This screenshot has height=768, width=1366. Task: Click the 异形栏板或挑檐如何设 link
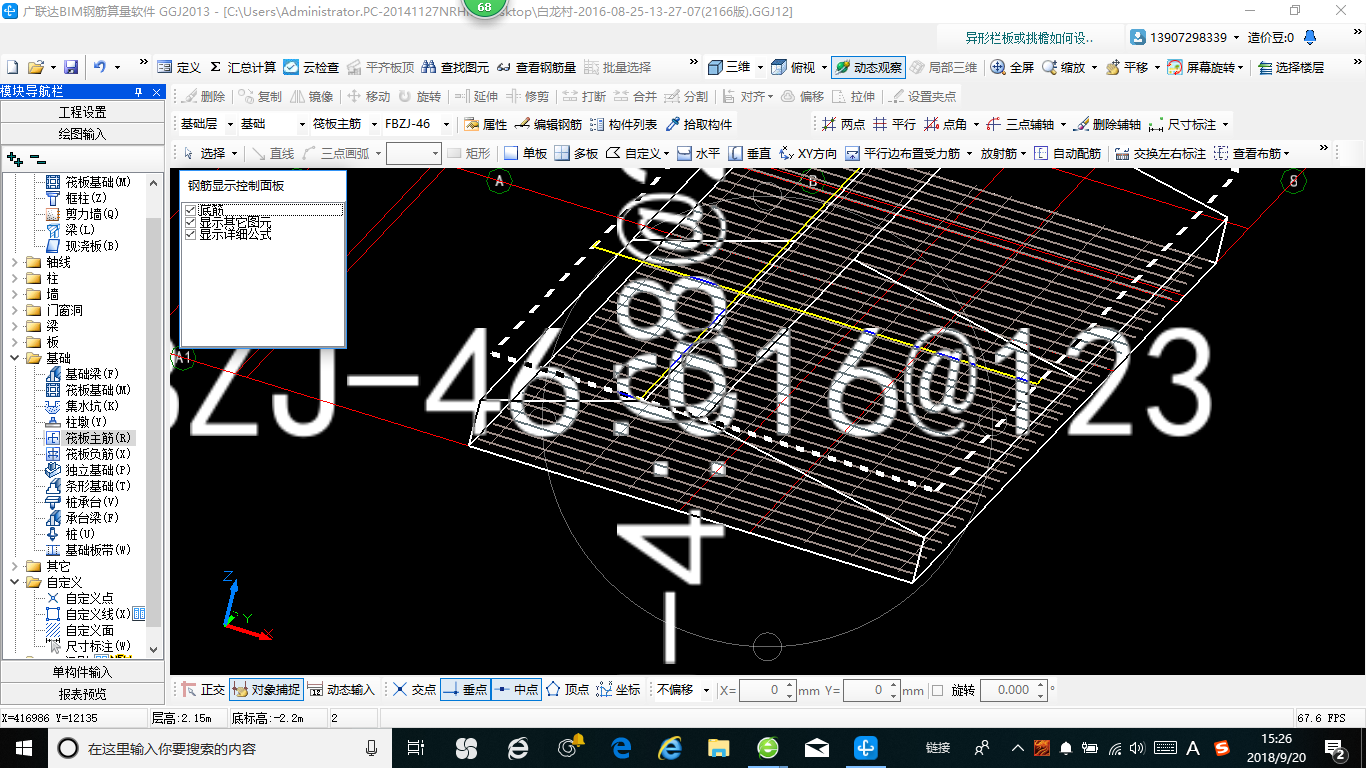[x=1028, y=37]
